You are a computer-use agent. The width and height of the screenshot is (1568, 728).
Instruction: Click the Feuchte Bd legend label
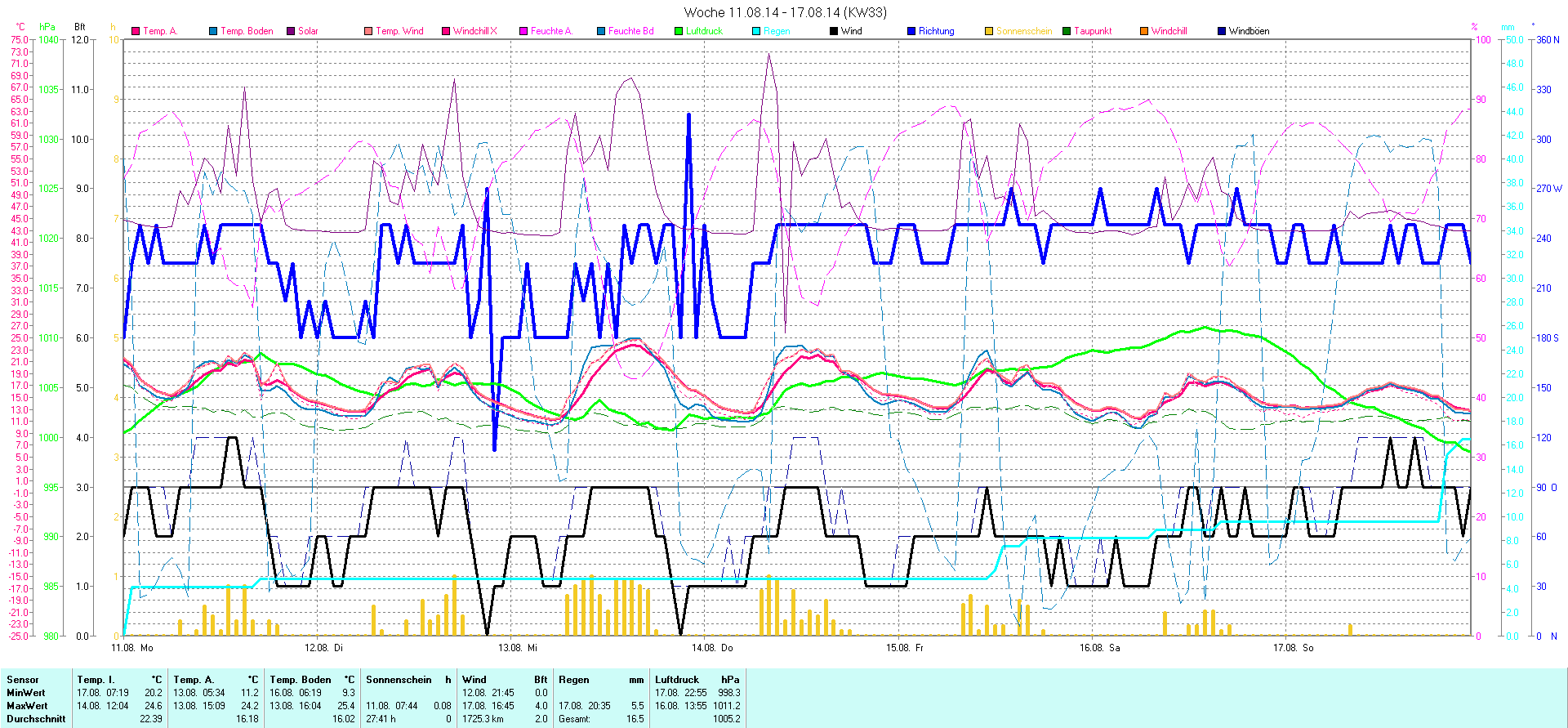(x=630, y=31)
